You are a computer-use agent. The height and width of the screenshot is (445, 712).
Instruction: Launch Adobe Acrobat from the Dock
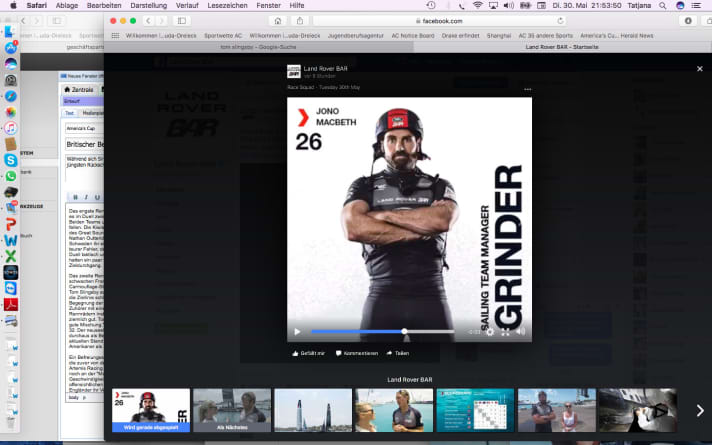10,304
